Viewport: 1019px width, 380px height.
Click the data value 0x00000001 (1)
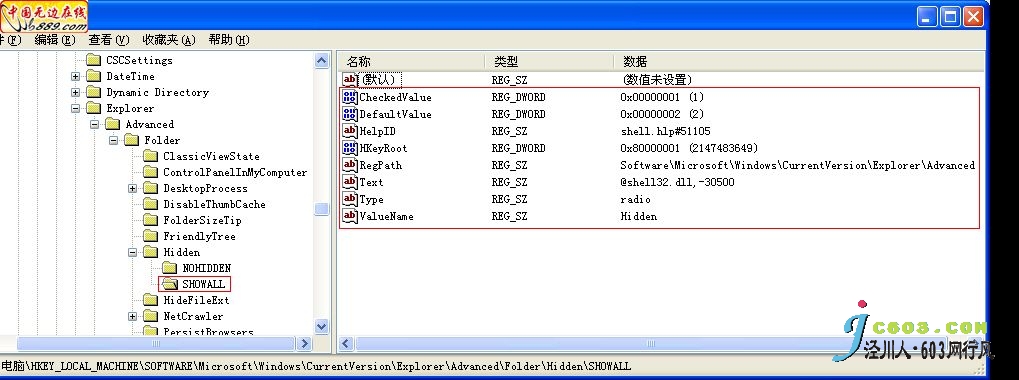(x=662, y=97)
